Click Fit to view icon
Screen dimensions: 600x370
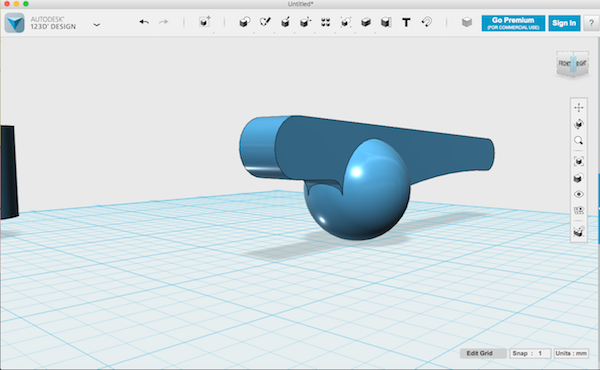tap(579, 161)
